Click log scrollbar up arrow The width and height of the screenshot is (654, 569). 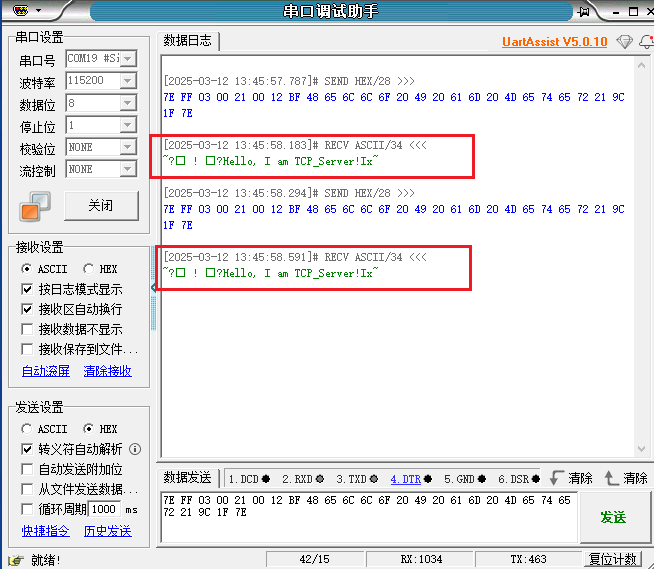(641, 65)
